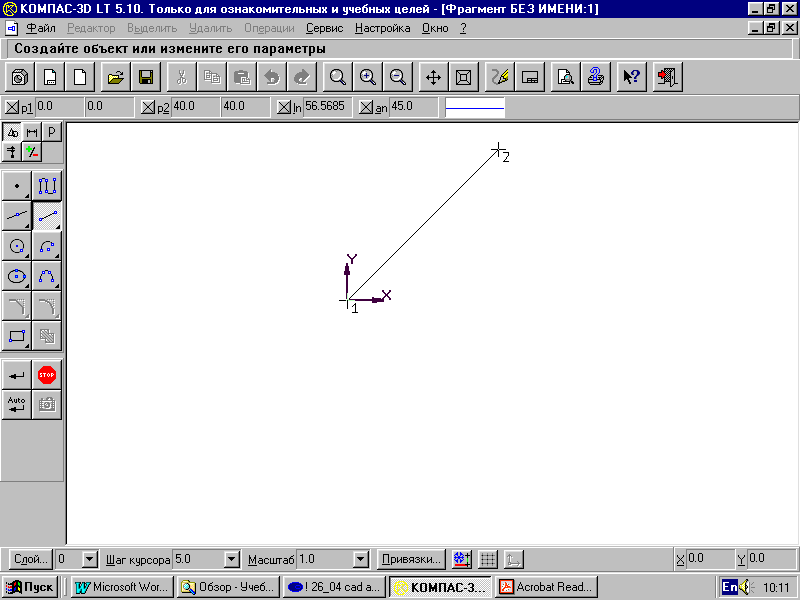Expand the scale dropdown
800x600 pixels.
360,560
